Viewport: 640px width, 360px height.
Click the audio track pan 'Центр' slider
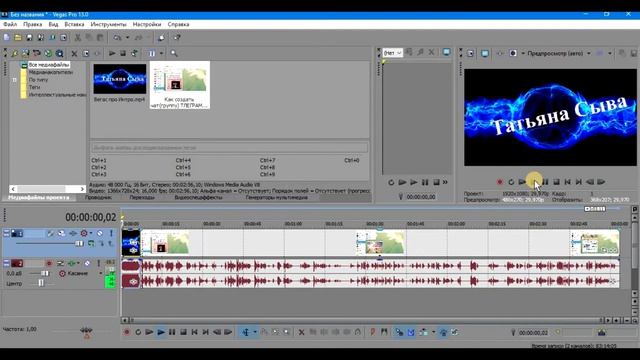41,283
